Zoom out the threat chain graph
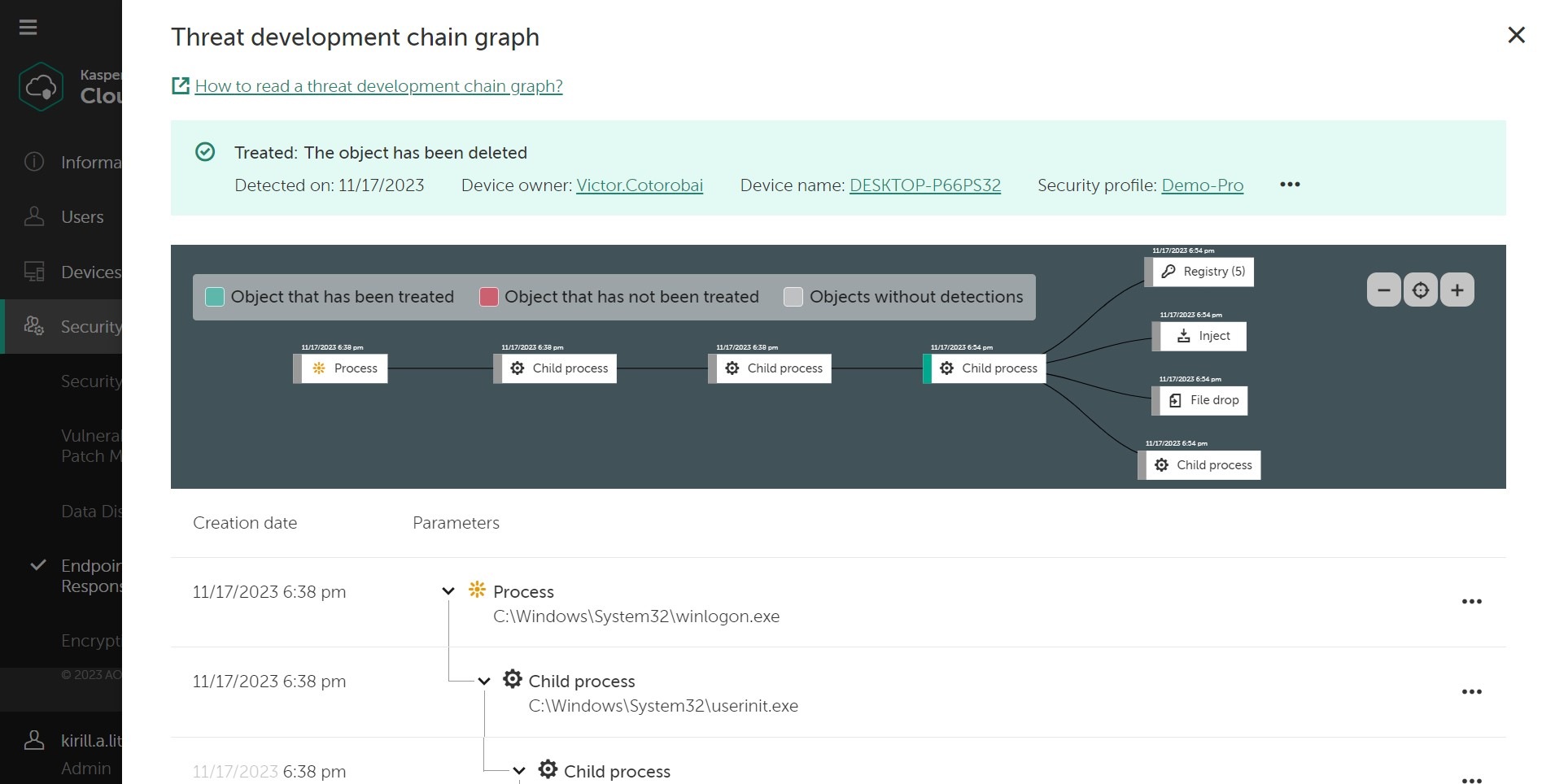Image resolution: width=1555 pixels, height=784 pixels. (1383, 290)
